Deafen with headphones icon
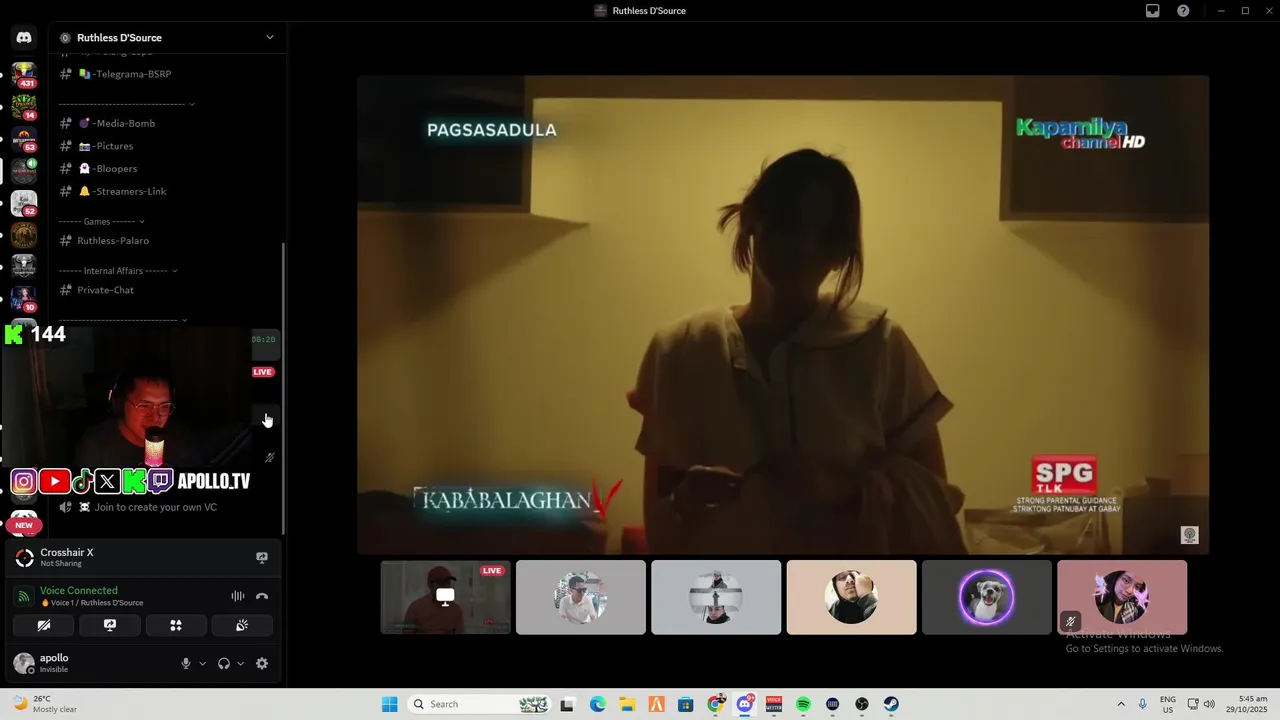Image resolution: width=1280 pixels, height=720 pixels. point(224,663)
